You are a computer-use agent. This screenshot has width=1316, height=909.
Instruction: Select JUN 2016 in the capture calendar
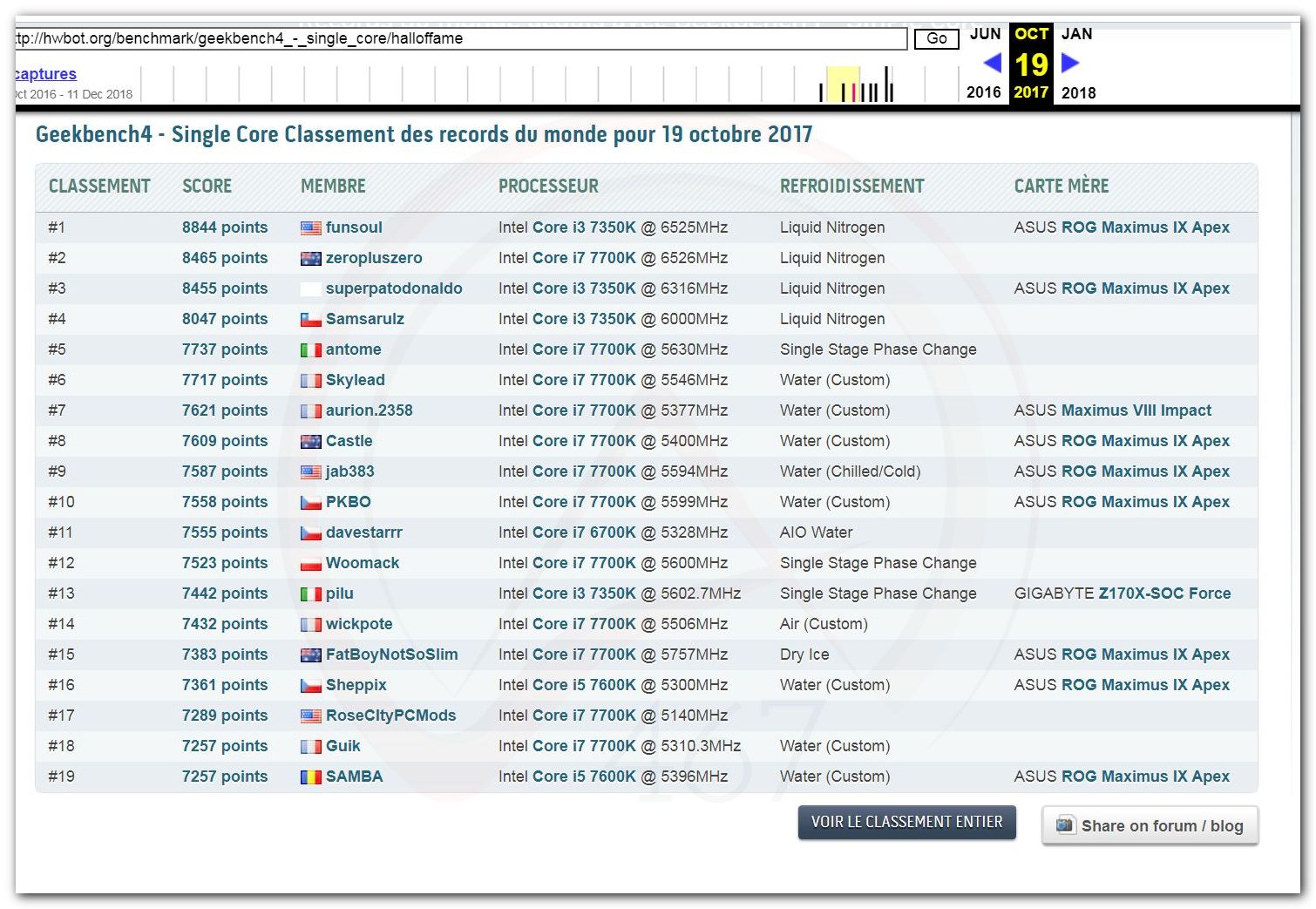[x=984, y=35]
